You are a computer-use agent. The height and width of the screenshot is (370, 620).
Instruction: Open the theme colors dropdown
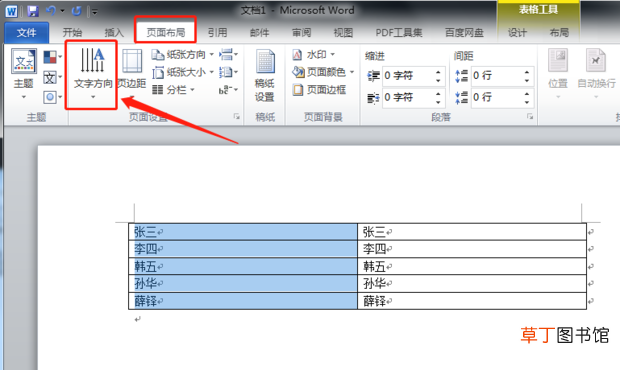point(53,57)
